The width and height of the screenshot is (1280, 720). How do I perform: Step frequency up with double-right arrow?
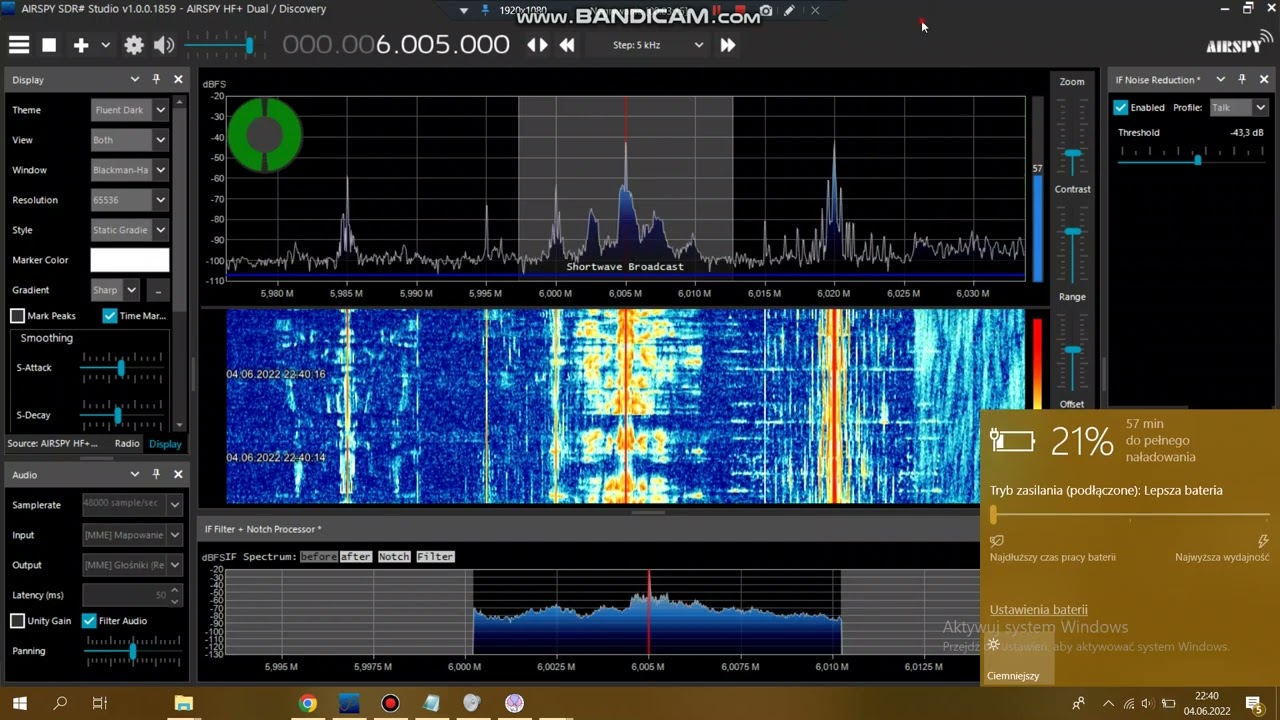click(x=728, y=45)
